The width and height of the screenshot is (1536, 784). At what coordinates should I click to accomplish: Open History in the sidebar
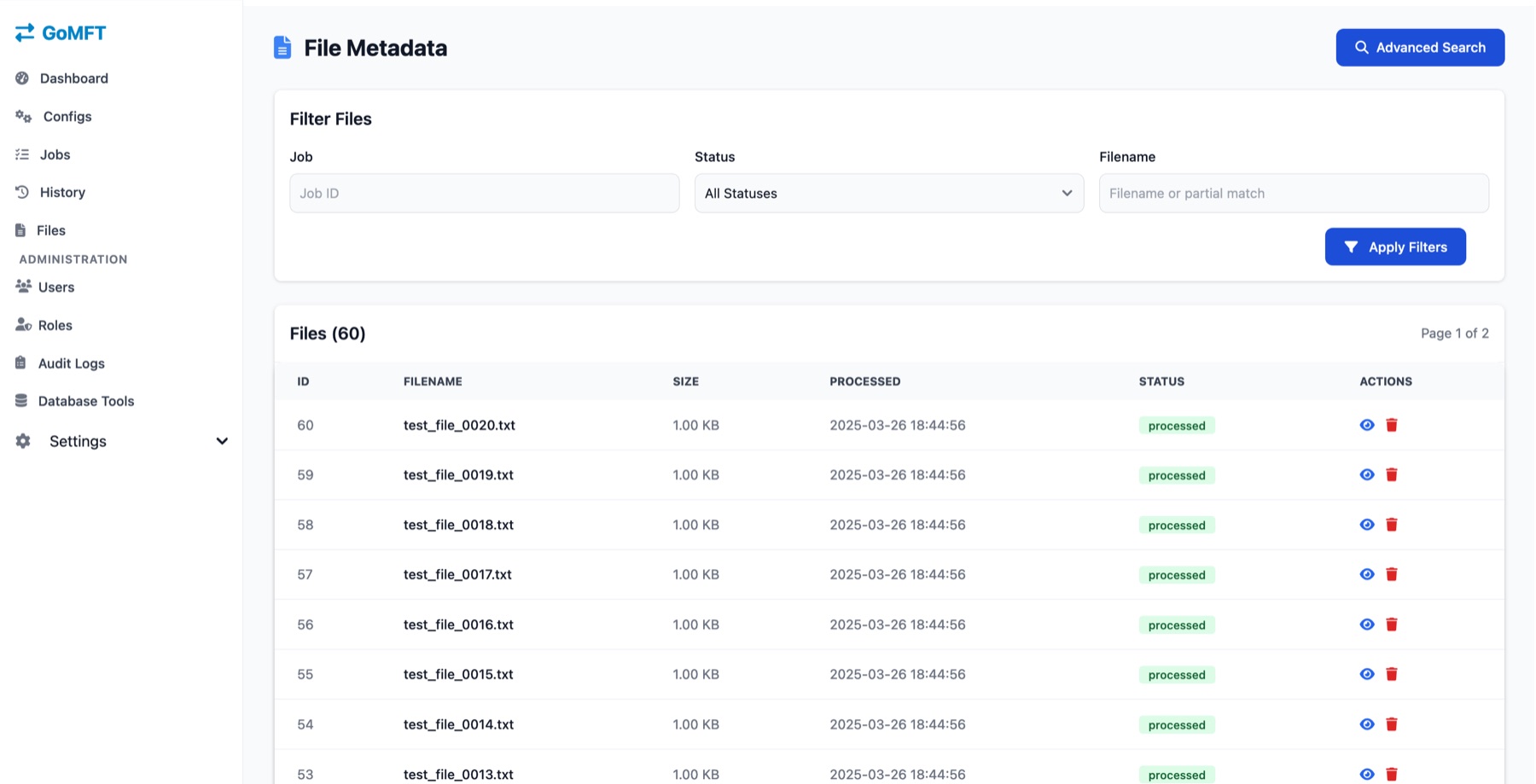click(x=50, y=193)
